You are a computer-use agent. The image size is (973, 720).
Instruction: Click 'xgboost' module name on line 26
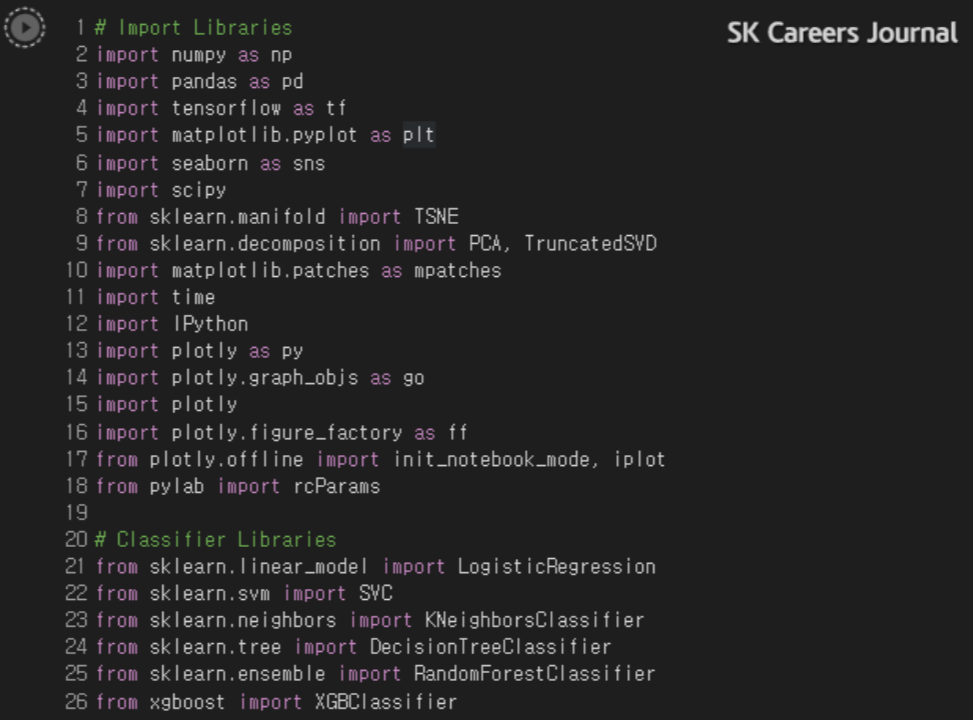coord(187,702)
